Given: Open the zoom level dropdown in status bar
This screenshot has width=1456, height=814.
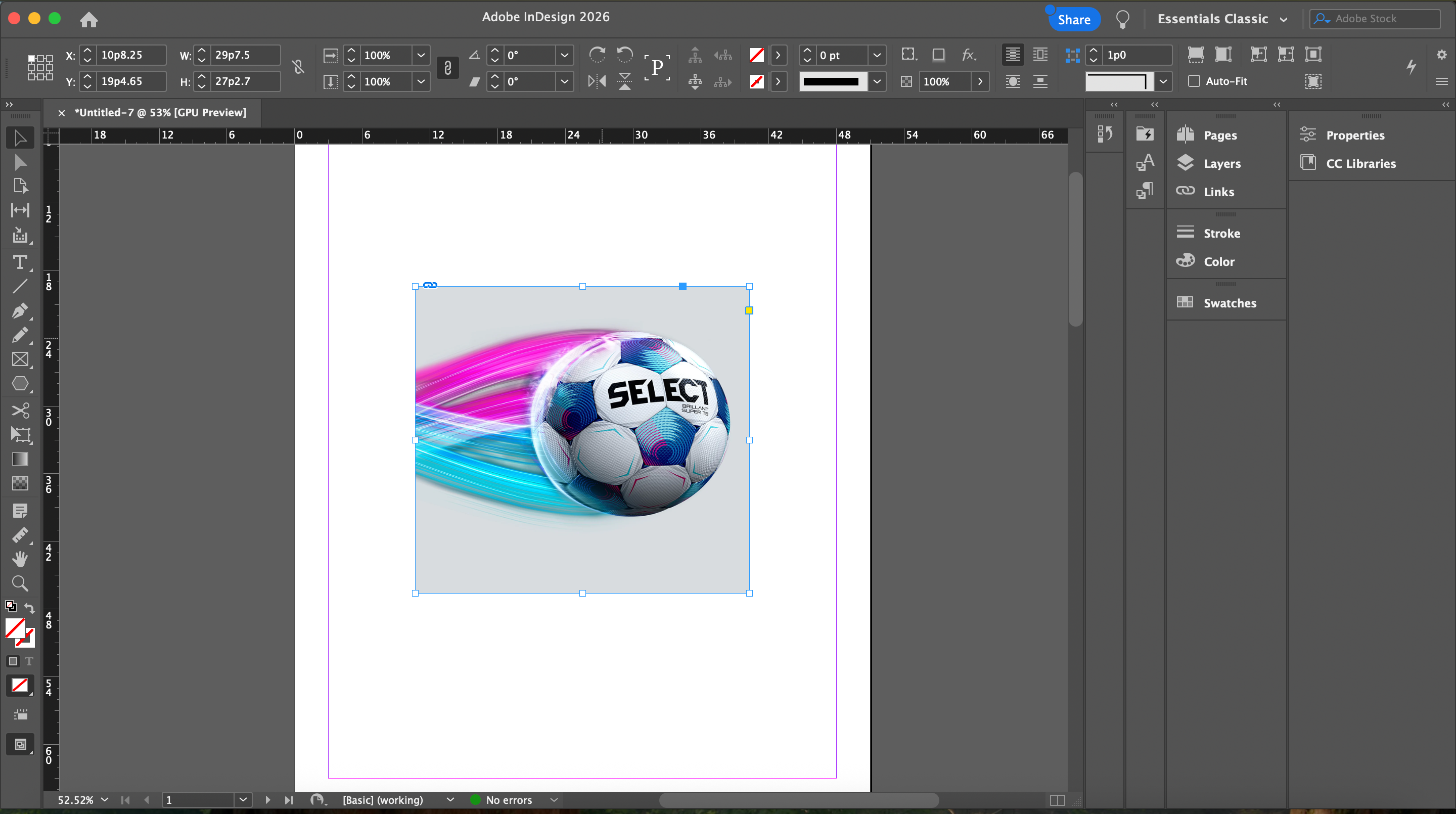Looking at the screenshot, I should pos(105,800).
